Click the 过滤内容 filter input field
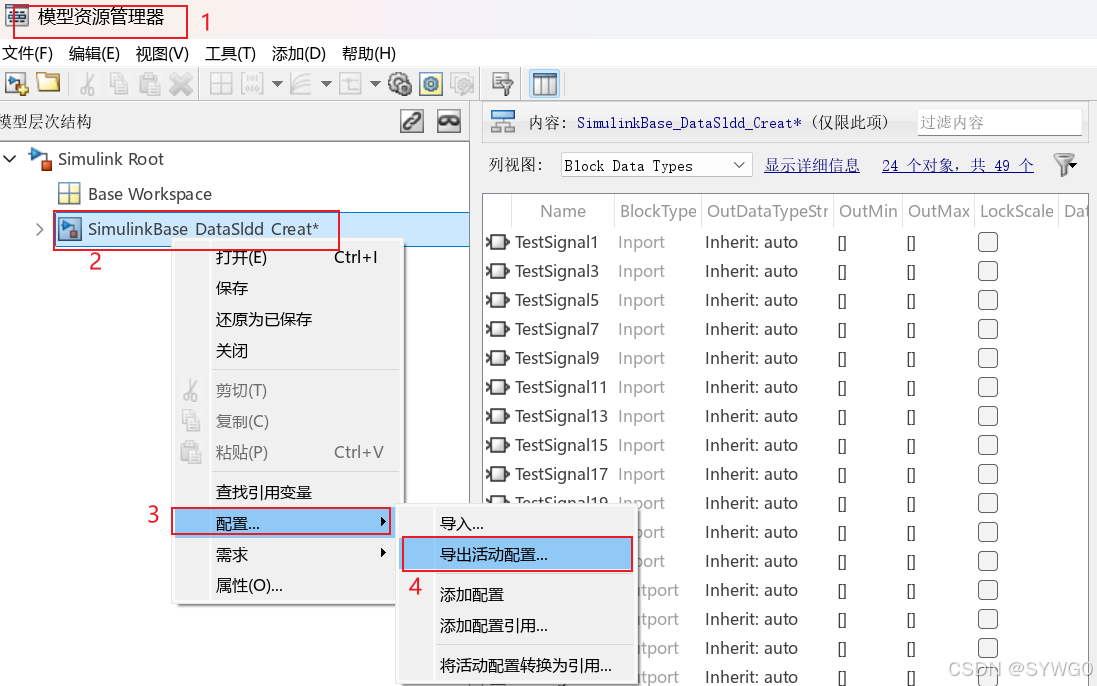Viewport: 1097px width, 686px height. point(1000,122)
